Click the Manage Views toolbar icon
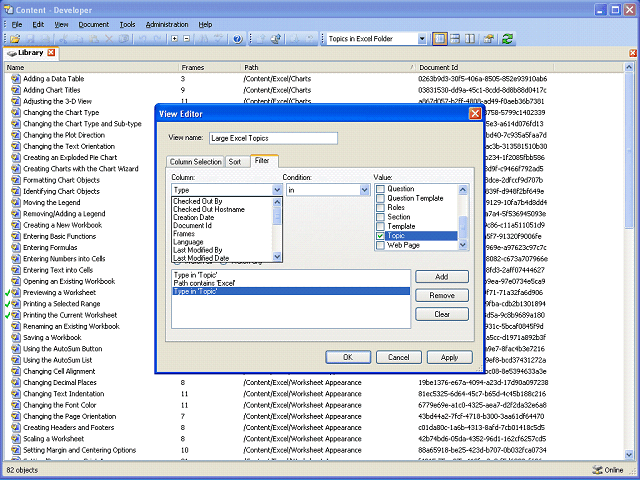Screen dimensions: 640x480 tap(489, 39)
